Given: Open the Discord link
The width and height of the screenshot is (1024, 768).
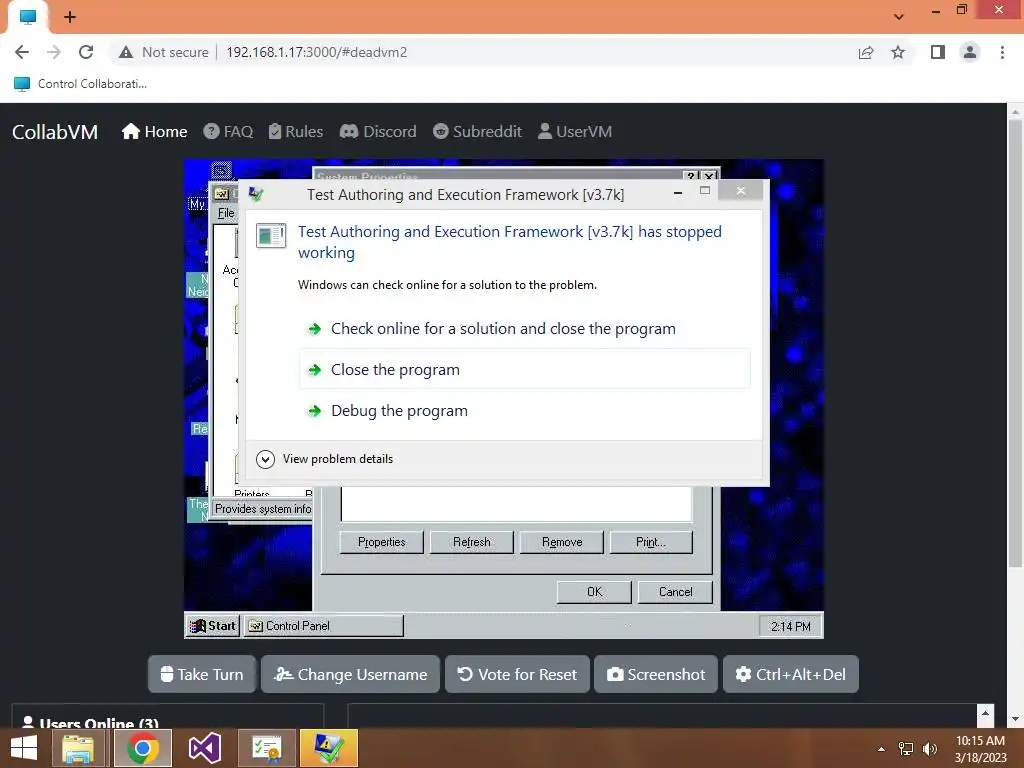Looking at the screenshot, I should point(378,132).
